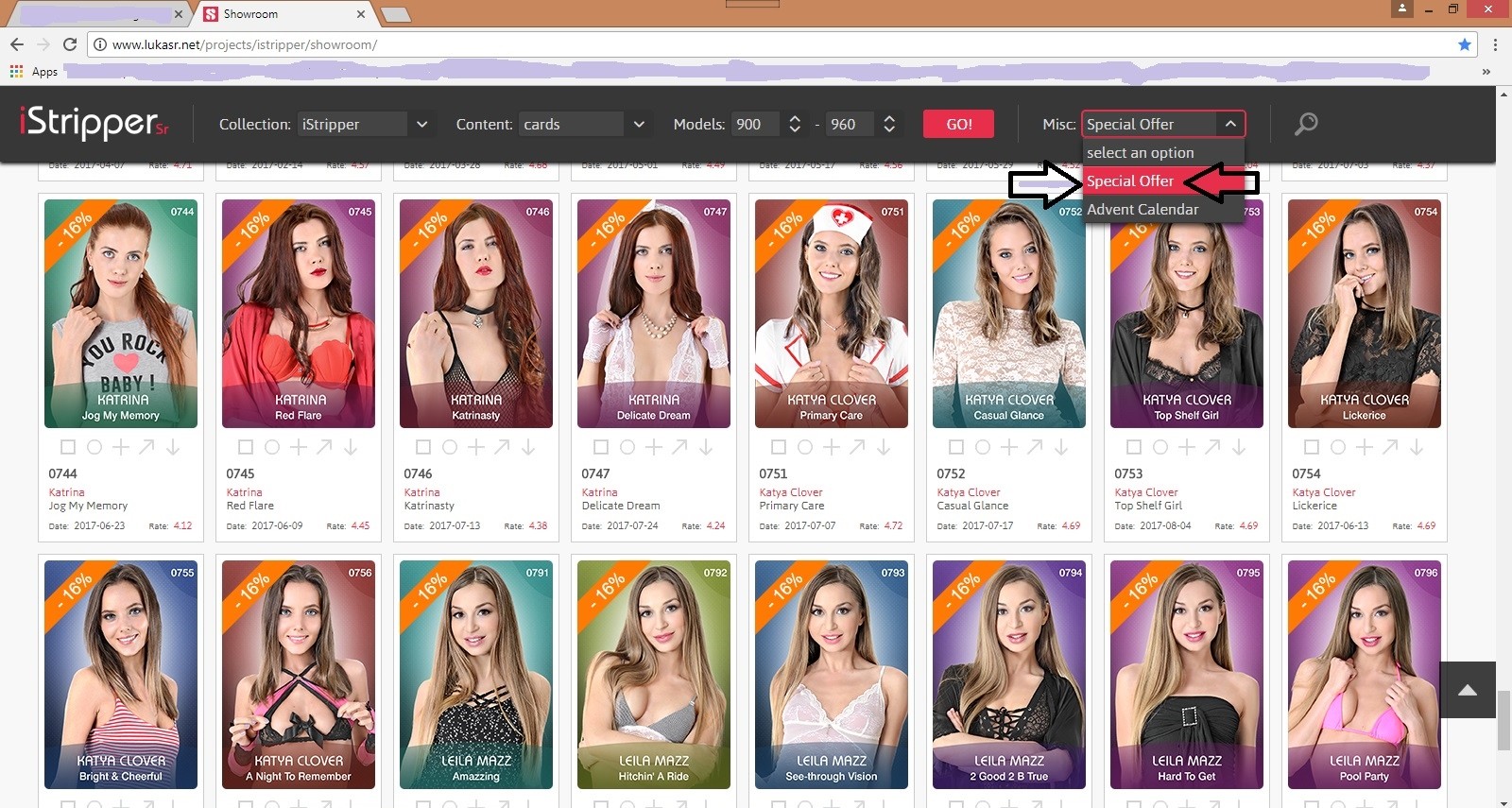Image resolution: width=1512 pixels, height=808 pixels.
Task: Reload the page with browser refresh icon
Action: (70, 44)
